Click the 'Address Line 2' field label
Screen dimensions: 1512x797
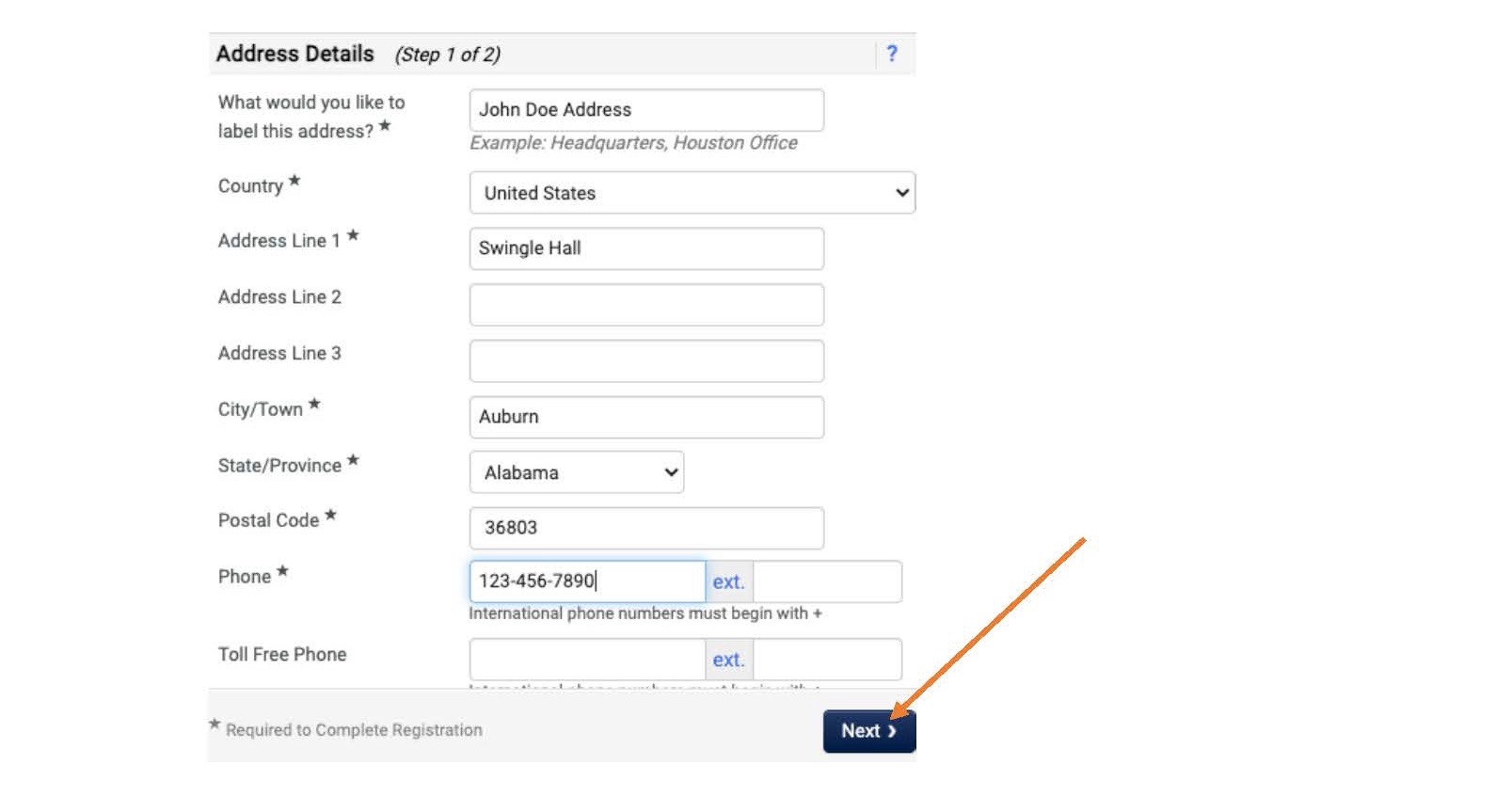tap(279, 297)
